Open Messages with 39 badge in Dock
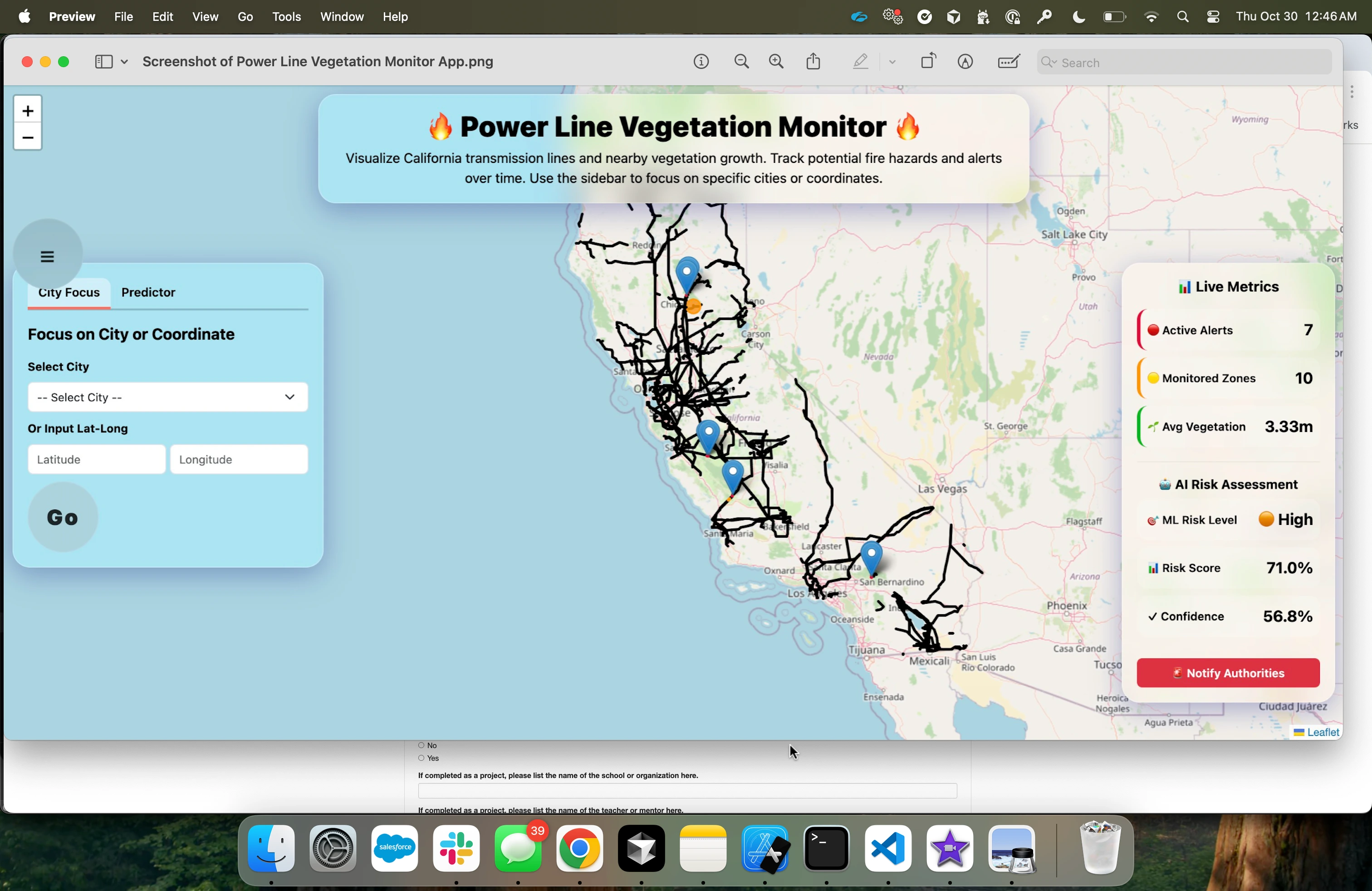The width and height of the screenshot is (1372, 891). (518, 848)
